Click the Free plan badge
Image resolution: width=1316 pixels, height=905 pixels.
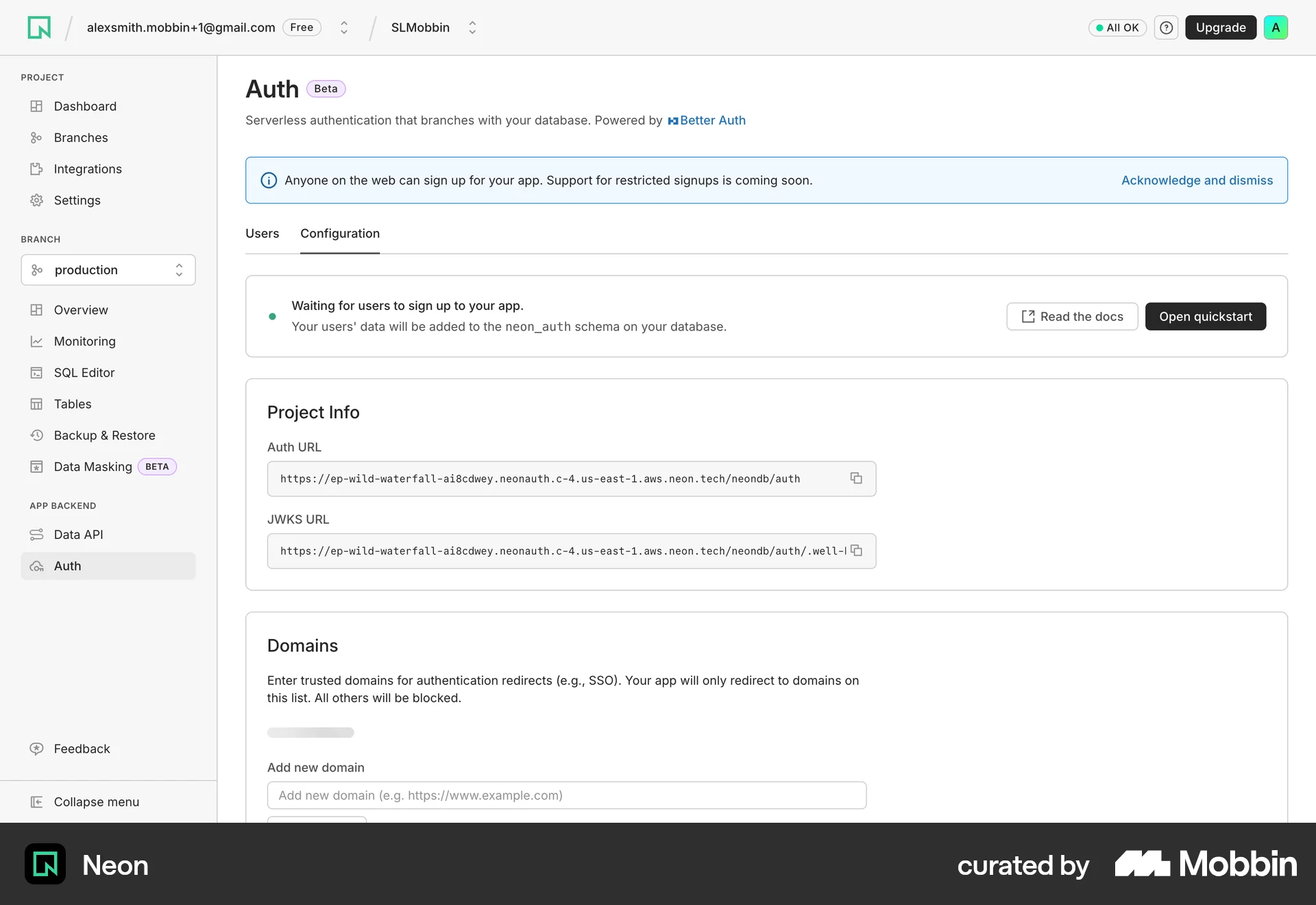tap(302, 27)
